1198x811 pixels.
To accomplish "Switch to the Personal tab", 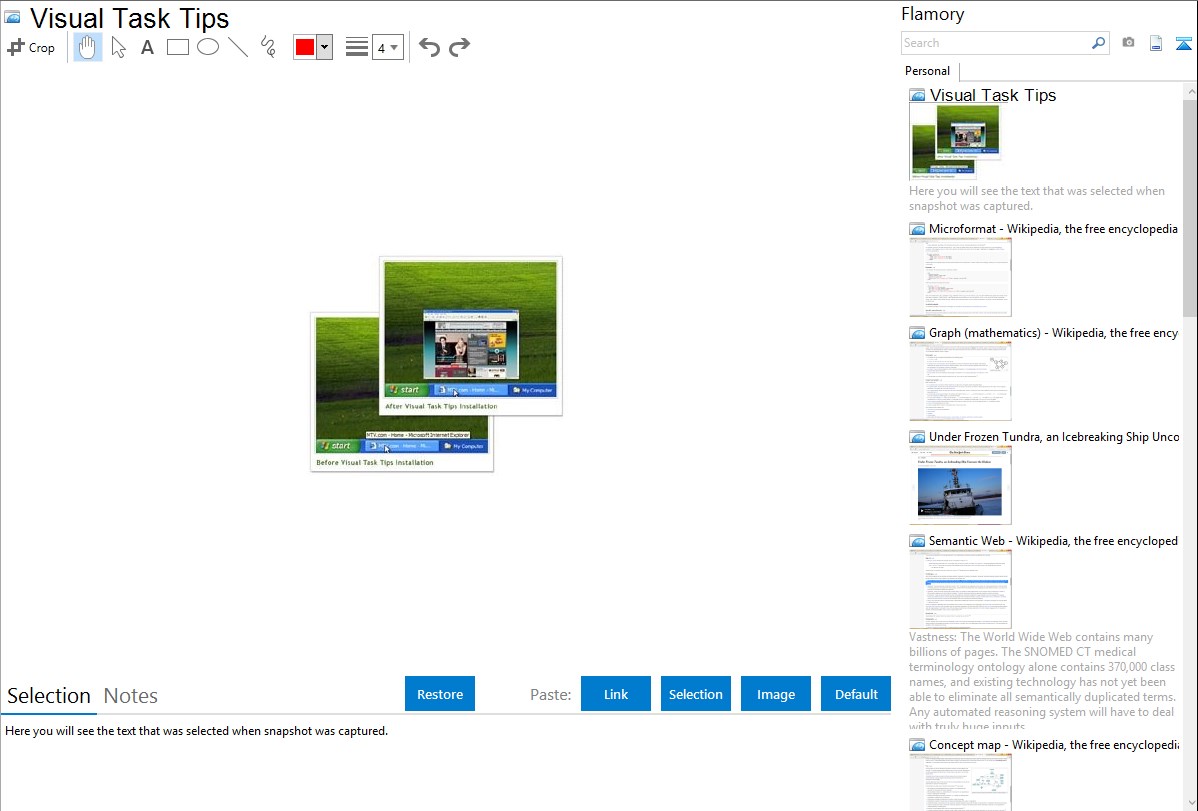I will point(927,71).
